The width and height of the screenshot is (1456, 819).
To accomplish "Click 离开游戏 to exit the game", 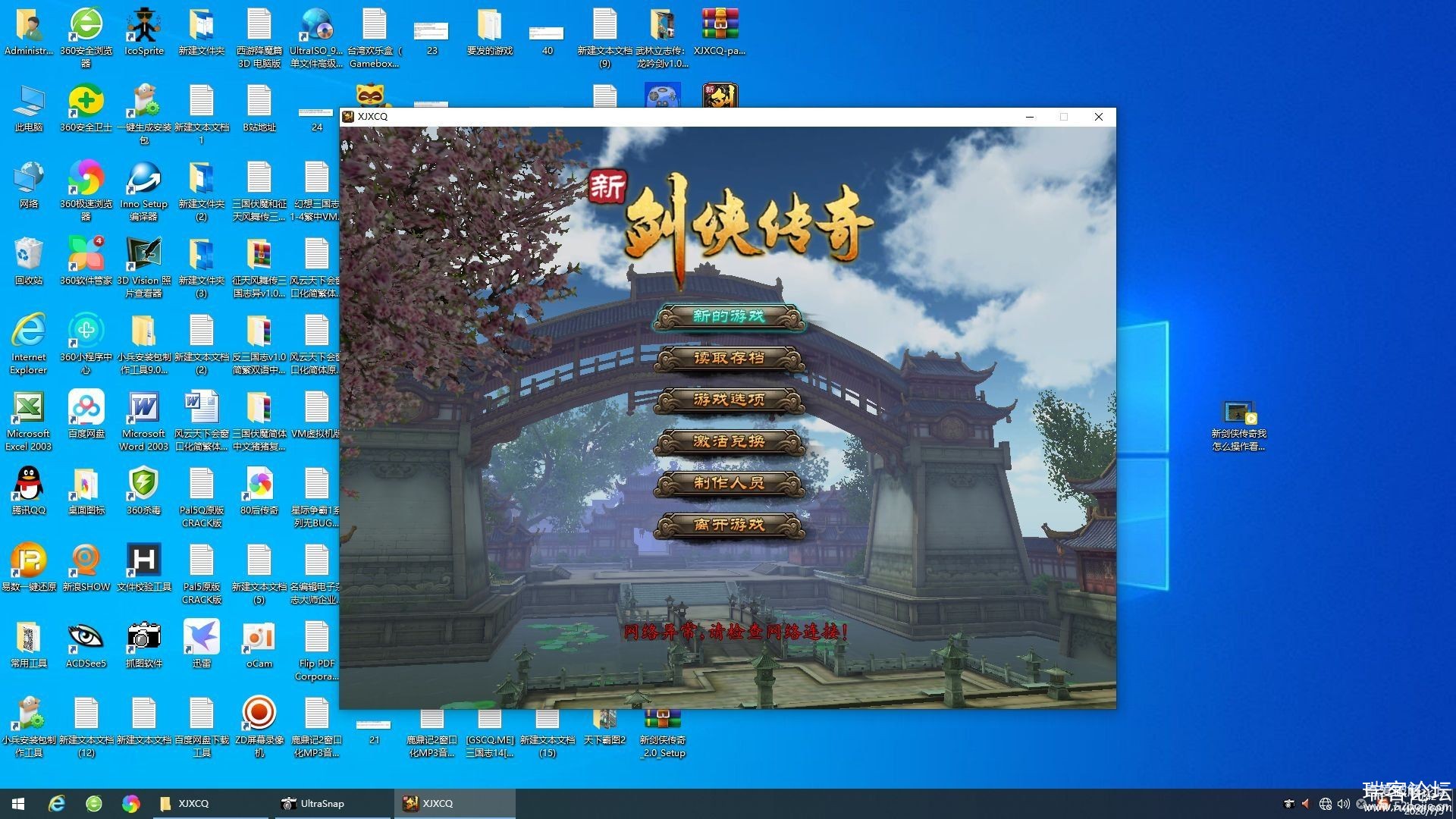I will pyautogui.click(x=729, y=525).
